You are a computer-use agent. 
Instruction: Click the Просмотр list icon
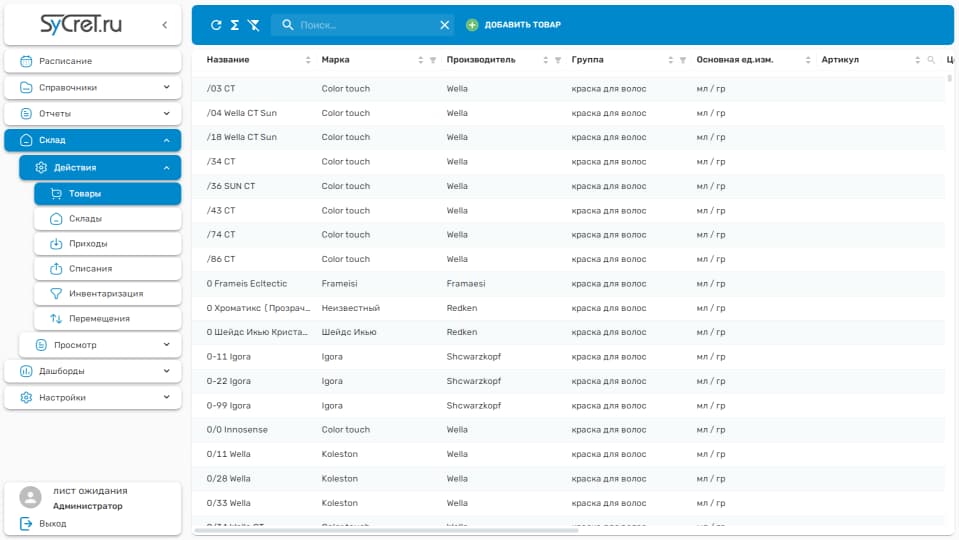tap(41, 345)
